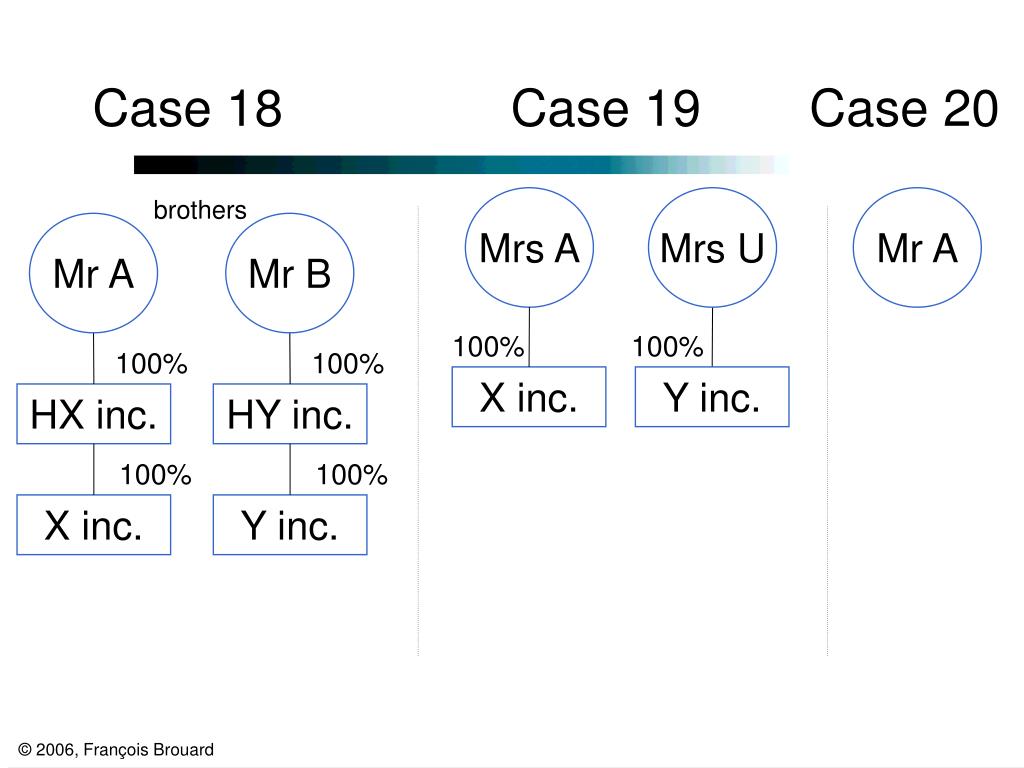Click the Case 20 heading
Screen dimensions: 1024x768
[904, 108]
